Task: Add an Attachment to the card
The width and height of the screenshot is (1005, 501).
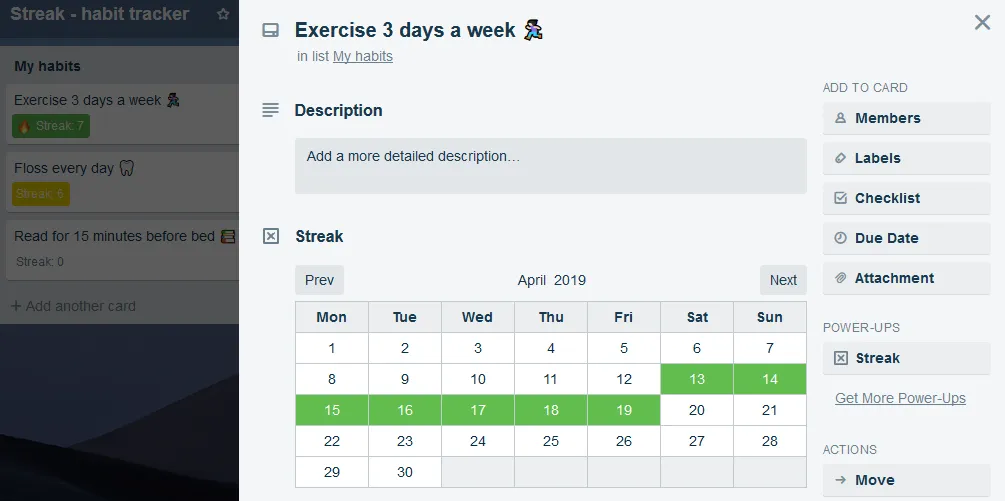Action: [906, 278]
